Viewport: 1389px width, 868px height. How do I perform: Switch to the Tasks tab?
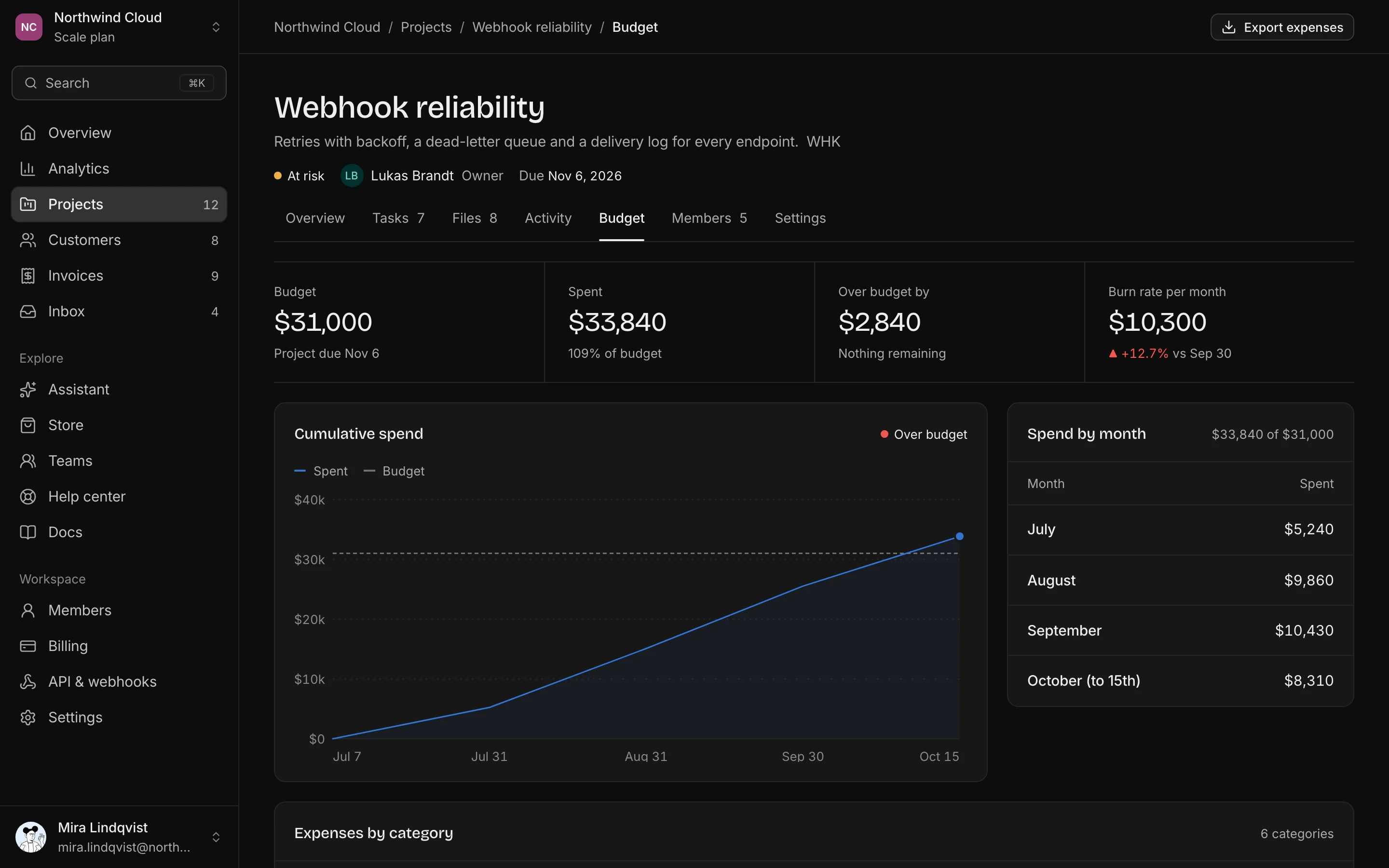point(398,218)
